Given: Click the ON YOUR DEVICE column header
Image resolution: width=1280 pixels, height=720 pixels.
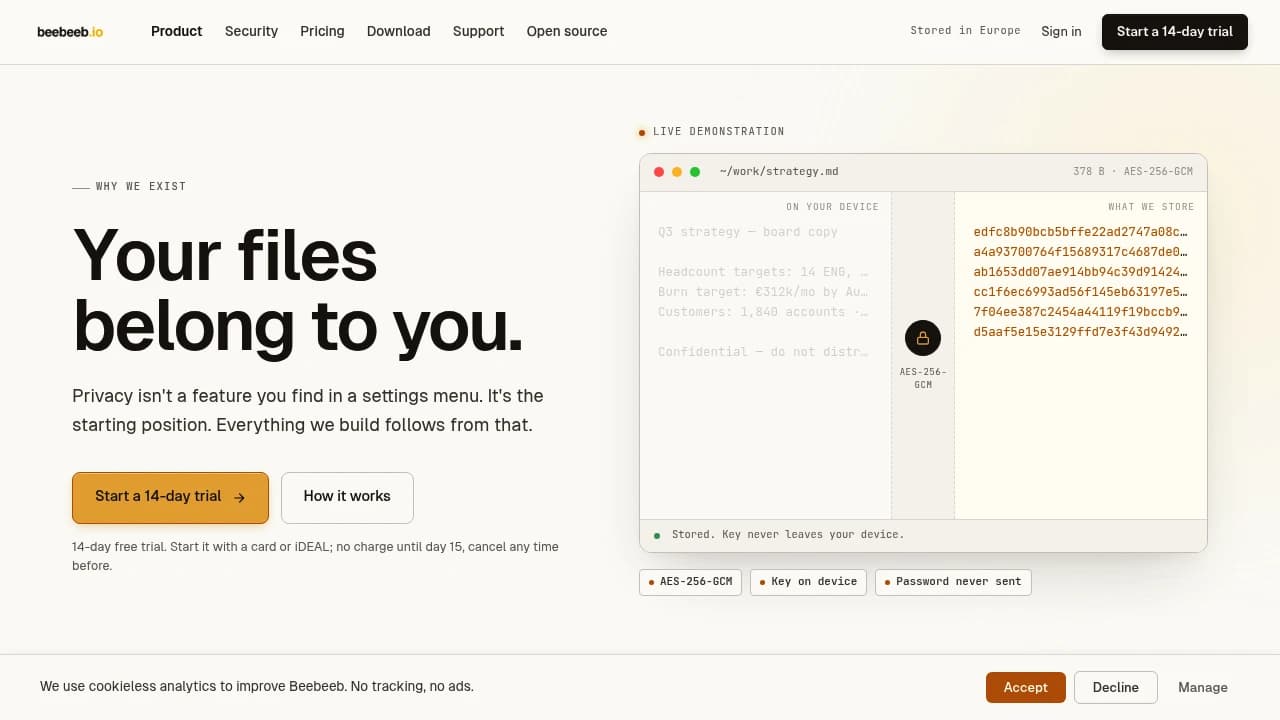Looking at the screenshot, I should tap(832, 207).
